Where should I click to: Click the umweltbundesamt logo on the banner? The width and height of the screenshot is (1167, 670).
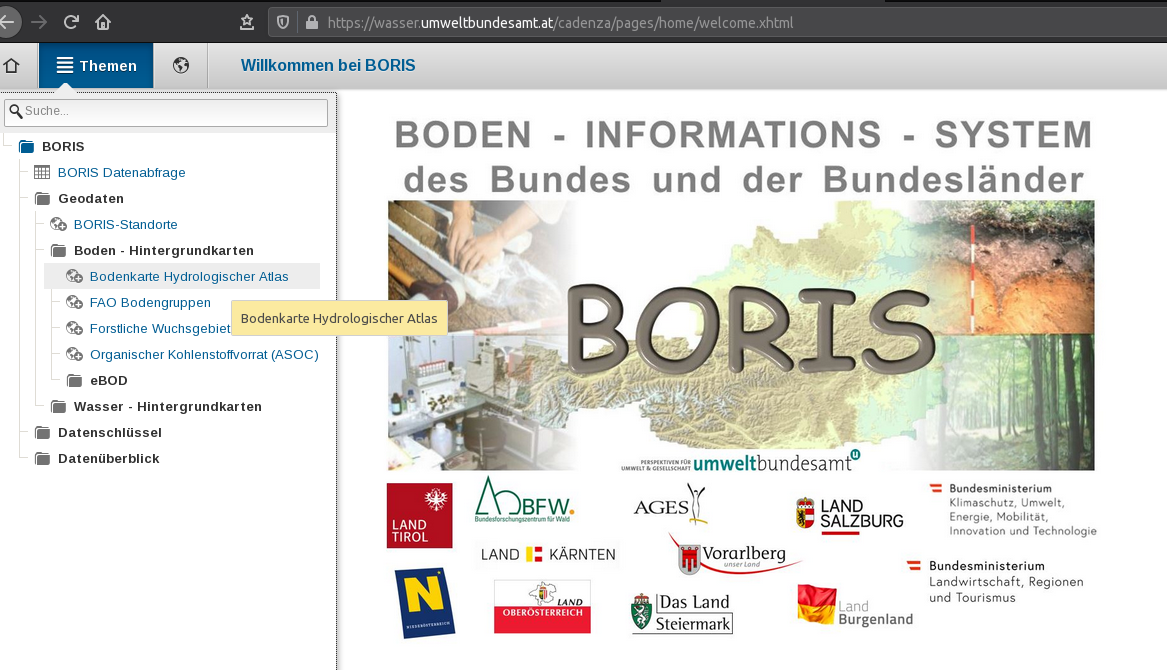tap(741, 462)
